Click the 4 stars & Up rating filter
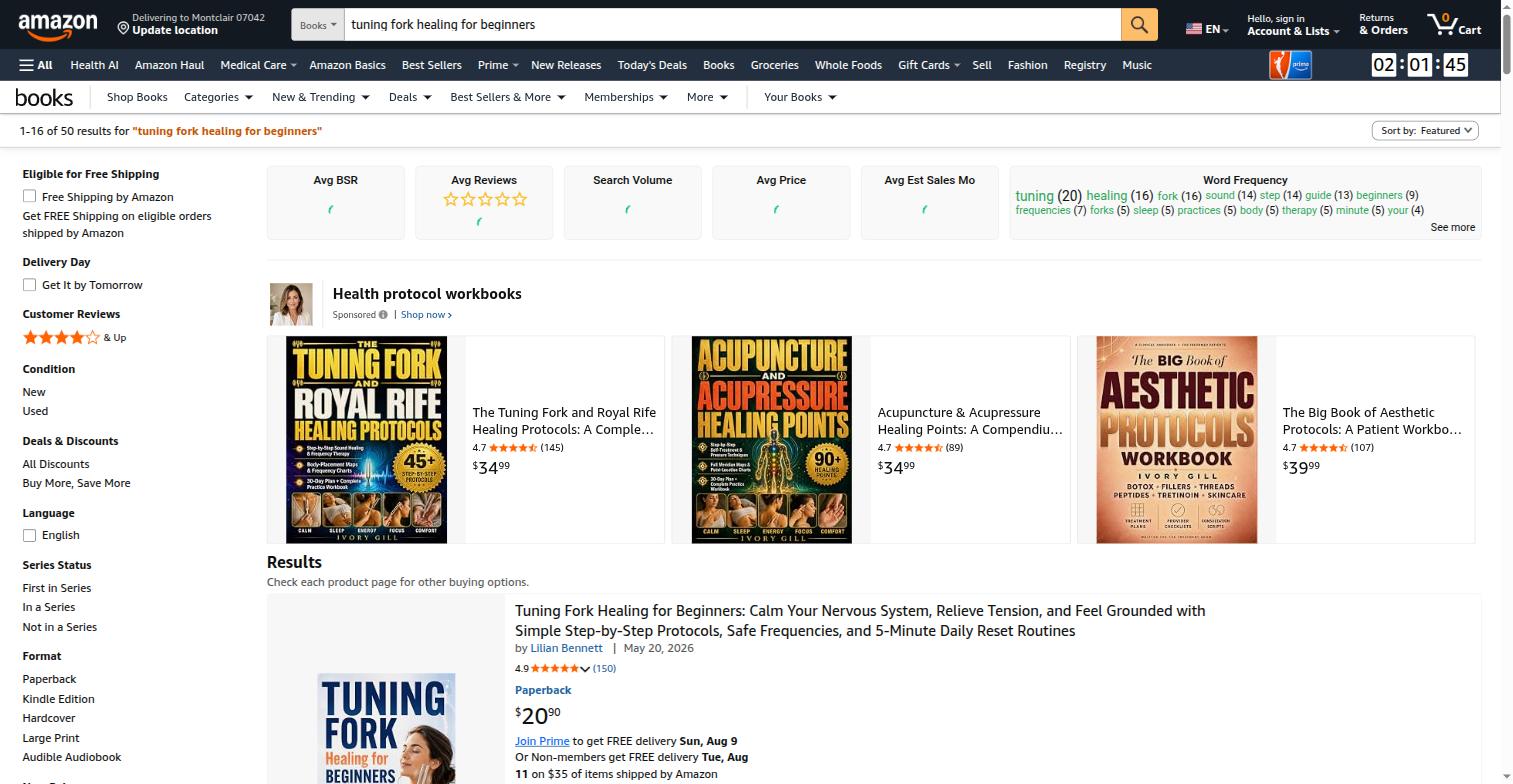Viewport: 1513px width, 784px height. (x=74, y=338)
